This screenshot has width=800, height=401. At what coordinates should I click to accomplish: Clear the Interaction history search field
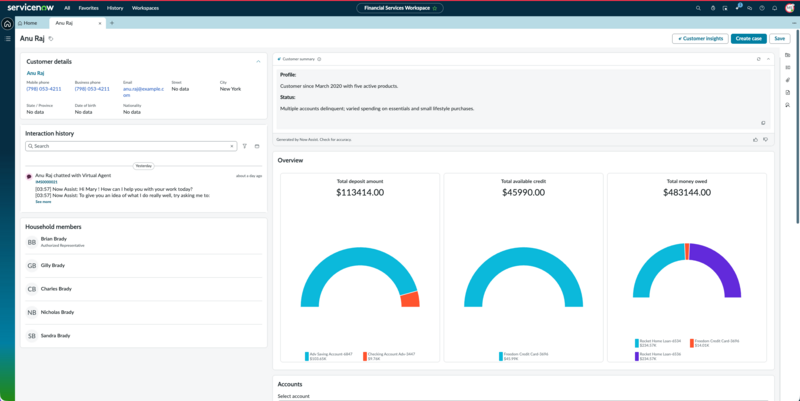pyautogui.click(x=232, y=146)
